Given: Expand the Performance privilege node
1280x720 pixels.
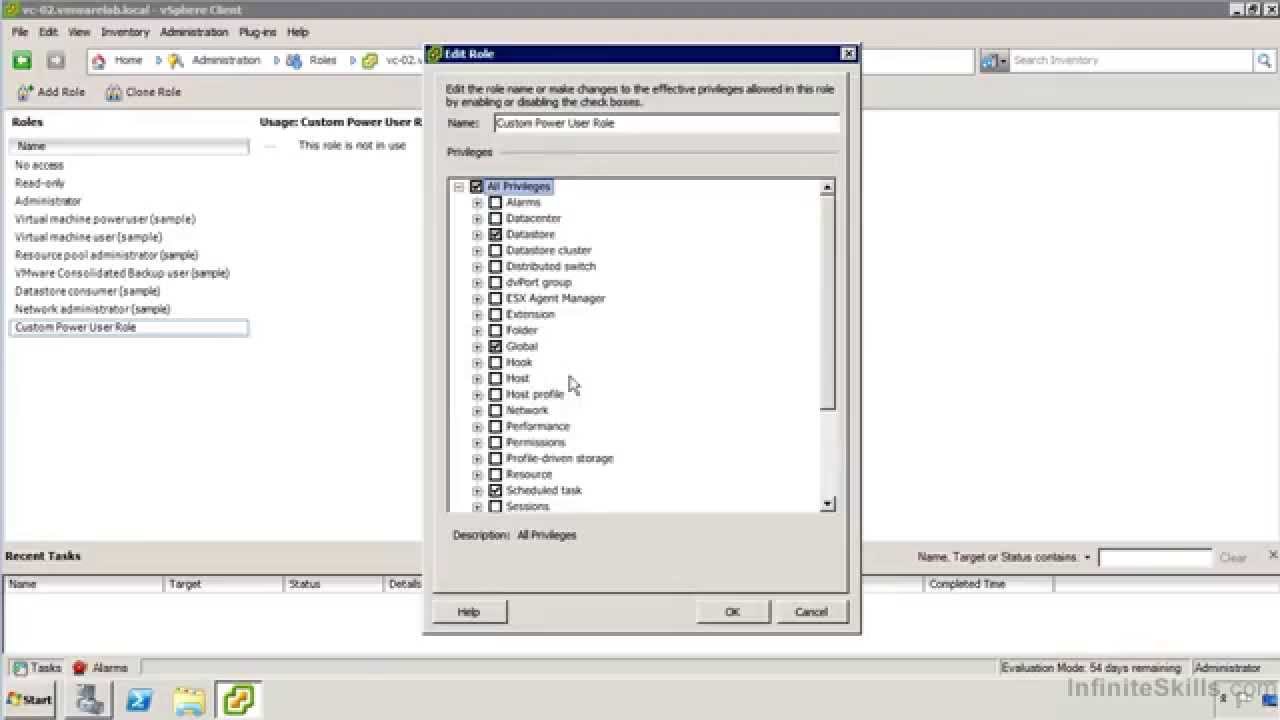Looking at the screenshot, I should pyautogui.click(x=477, y=427).
